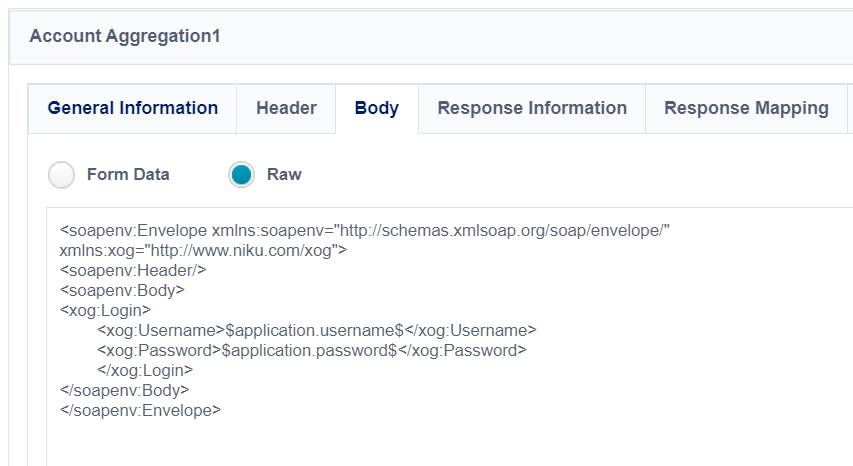Select the Form Data radio button
853x466 pixels.
pos(62,175)
